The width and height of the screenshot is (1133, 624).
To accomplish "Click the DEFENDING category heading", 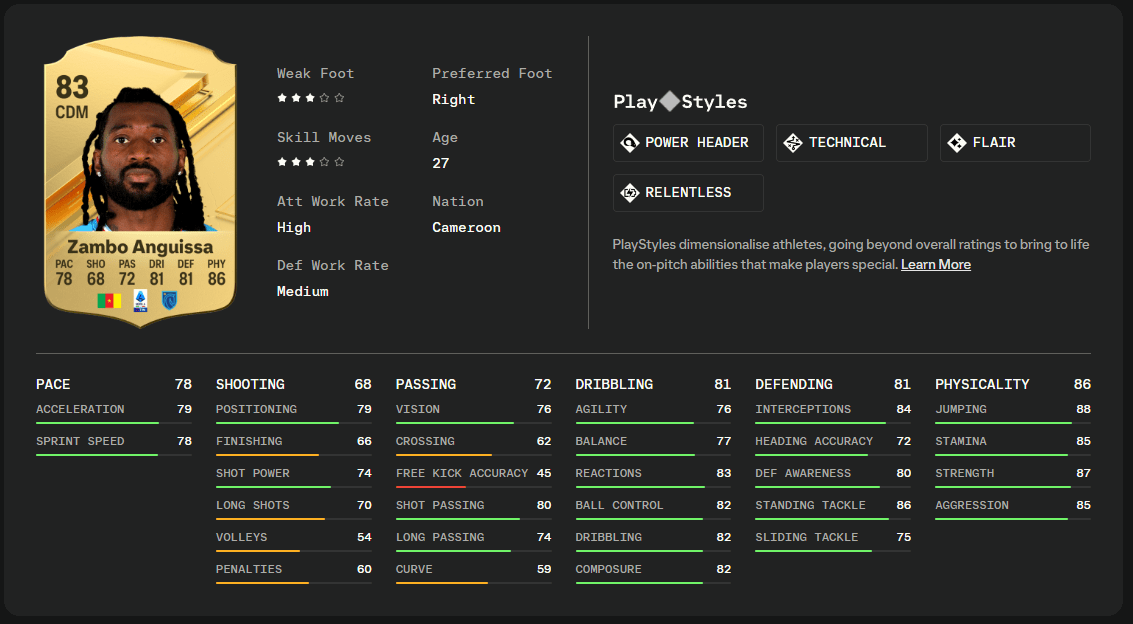I will coord(794,384).
